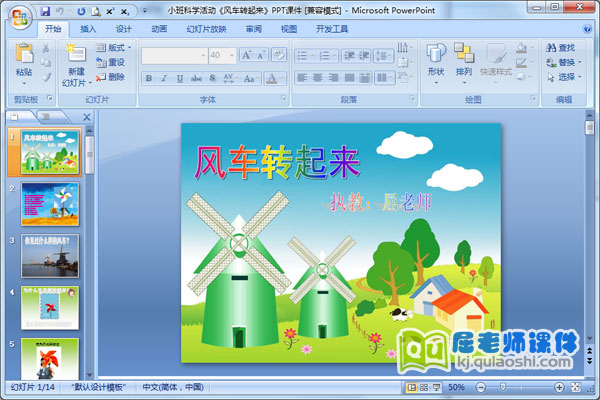Open the clipboard pane launcher
This screenshot has height=400, width=600.
point(50,98)
